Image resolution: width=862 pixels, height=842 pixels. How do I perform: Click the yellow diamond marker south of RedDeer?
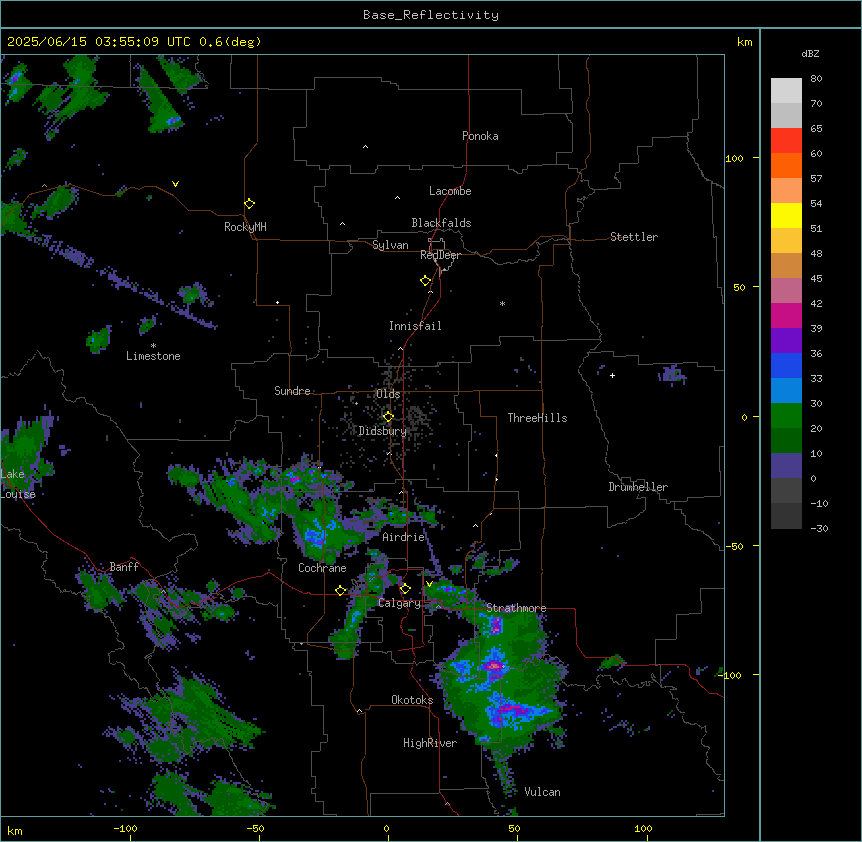[x=426, y=281]
